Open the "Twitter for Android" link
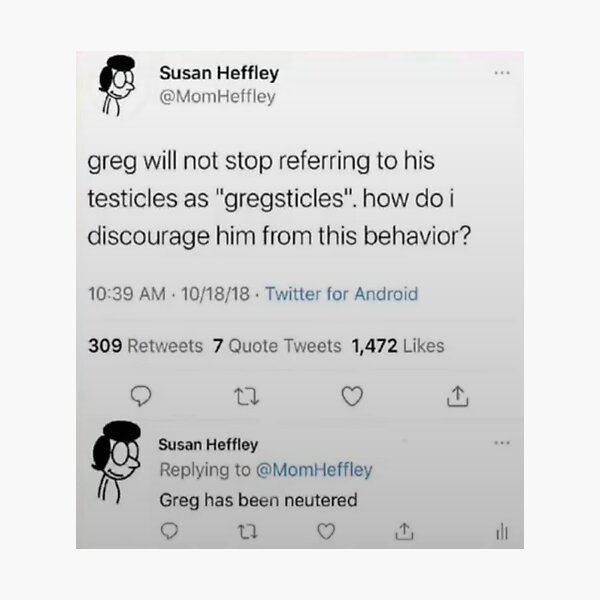 point(343,294)
